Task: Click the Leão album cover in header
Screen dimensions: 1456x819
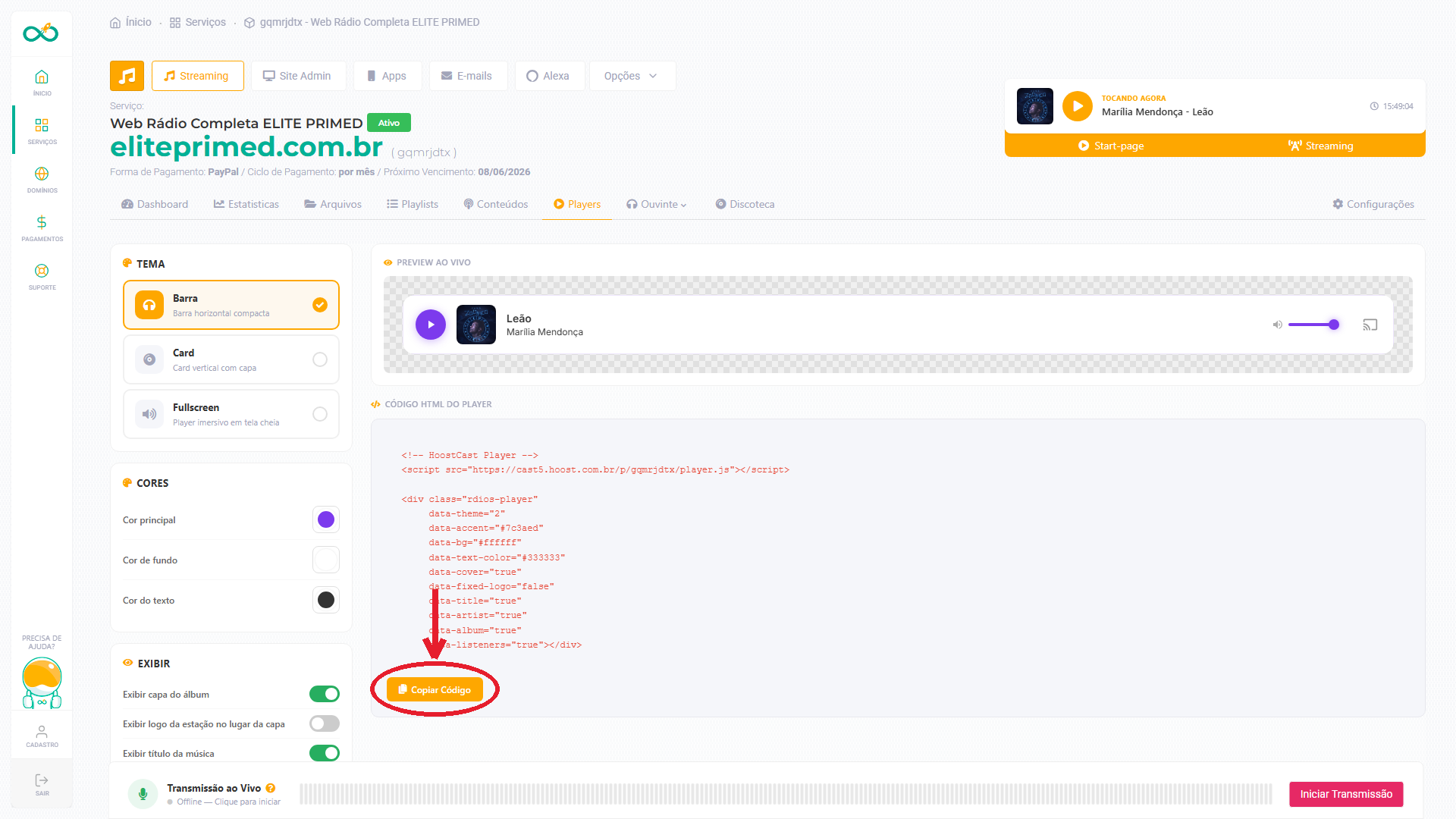Action: coord(1034,106)
